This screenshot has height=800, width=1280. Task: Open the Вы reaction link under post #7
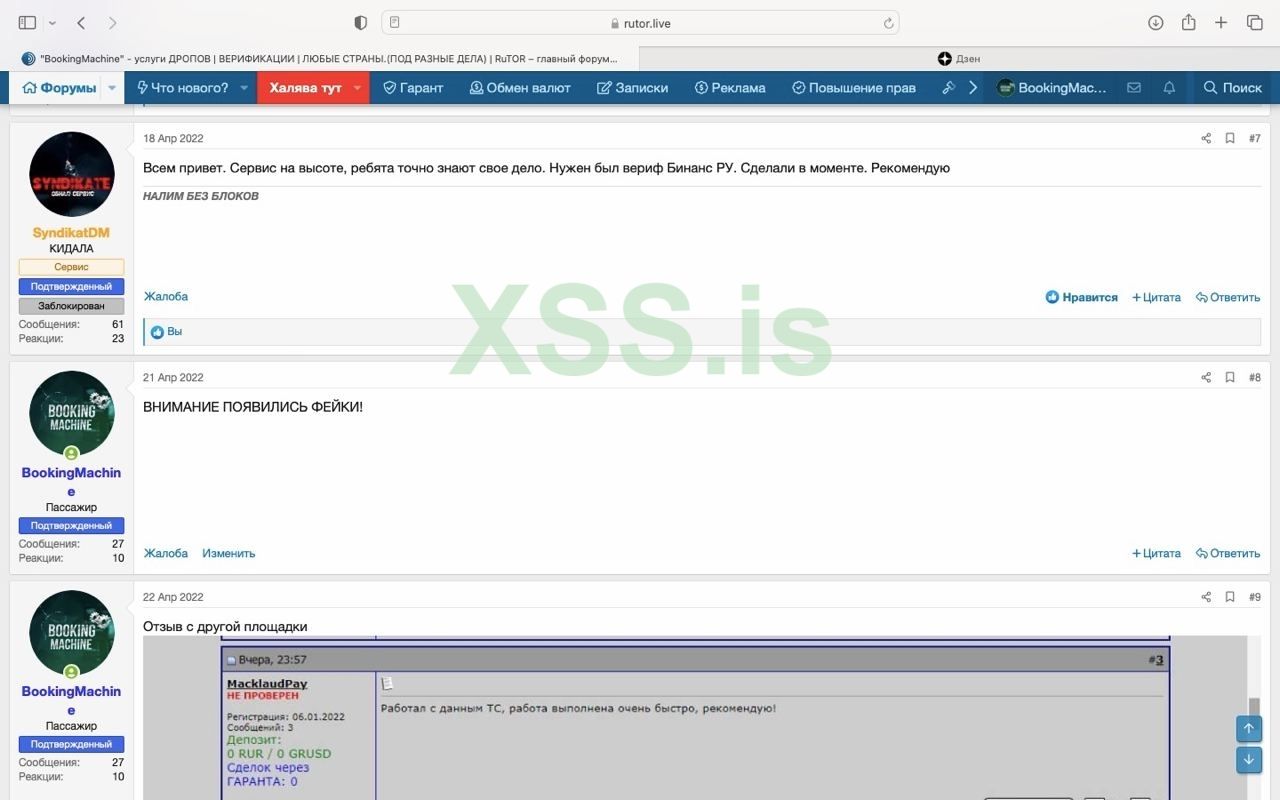[175, 332]
